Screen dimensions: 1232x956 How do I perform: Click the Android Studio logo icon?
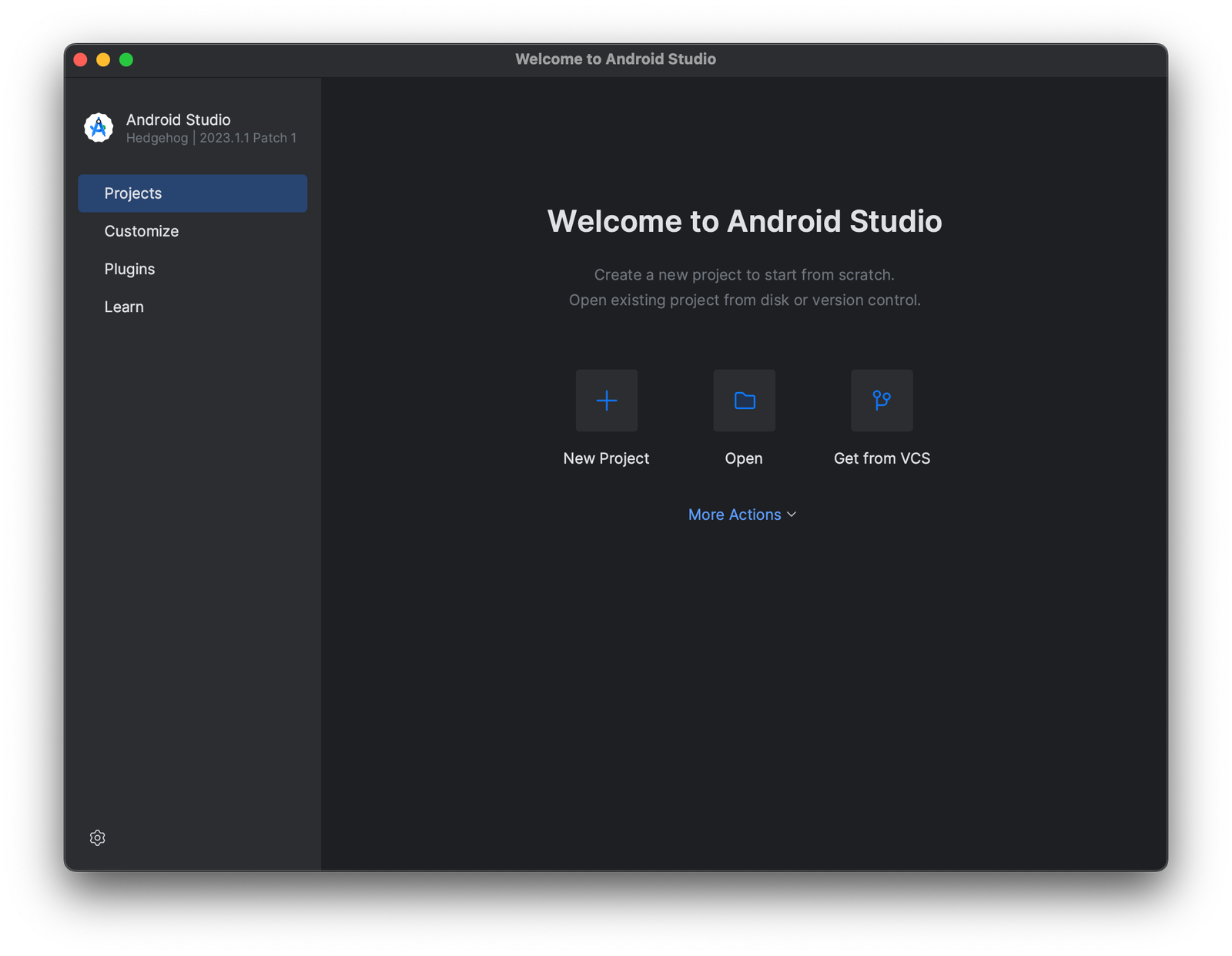(x=98, y=128)
